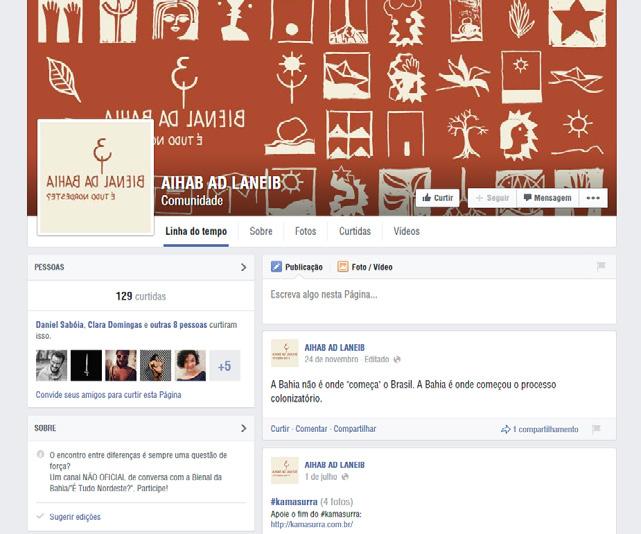Open Daniel Sabóia's profile link
The width and height of the screenshot is (641, 534).
click(59, 325)
